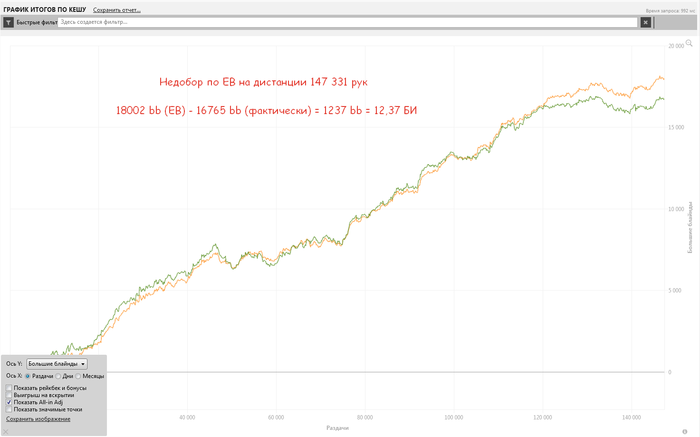Image resolution: width=700 pixels, height=437 pixels.
Task: Click the 'Быстрые фильтры' label
Action: point(37,22)
